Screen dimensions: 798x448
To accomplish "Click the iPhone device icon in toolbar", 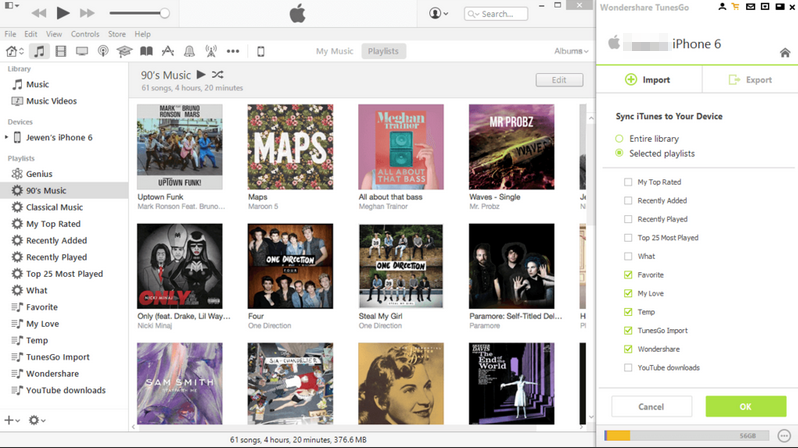I will [261, 51].
